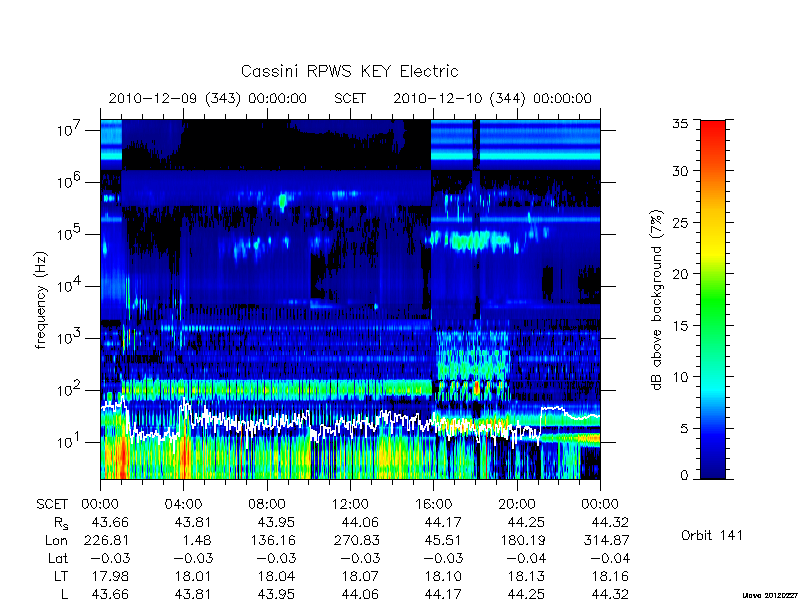Click '44.32' in the Rs row
800x600 pixels.
(x=611, y=522)
